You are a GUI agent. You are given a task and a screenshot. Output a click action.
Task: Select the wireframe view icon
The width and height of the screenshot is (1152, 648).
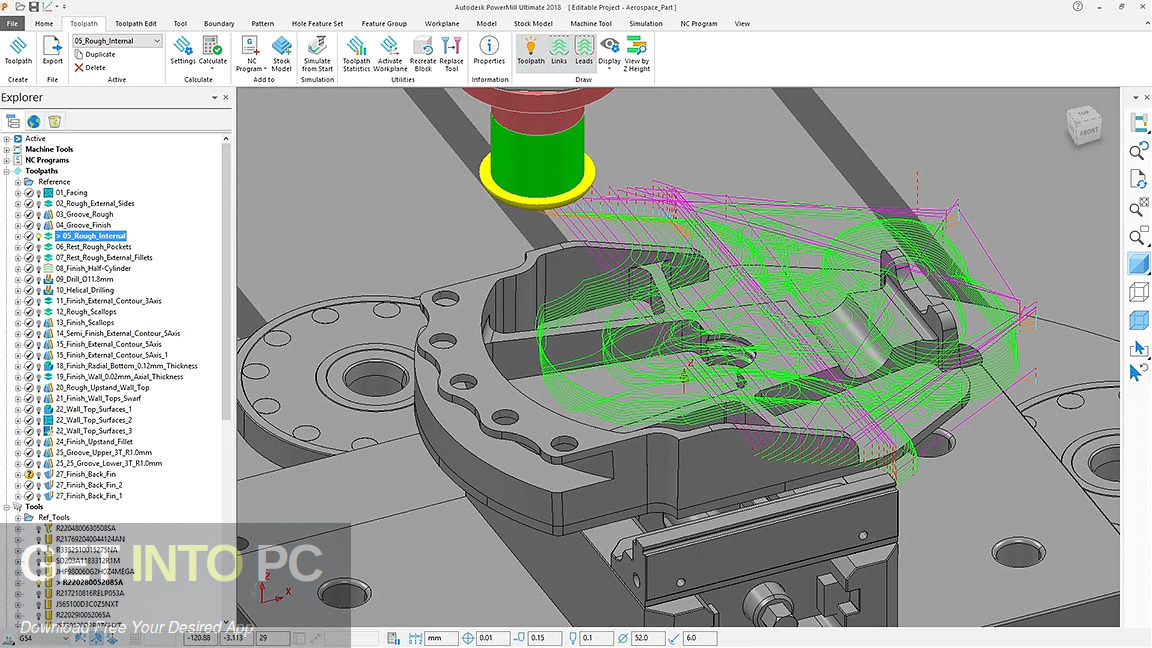click(1139, 292)
